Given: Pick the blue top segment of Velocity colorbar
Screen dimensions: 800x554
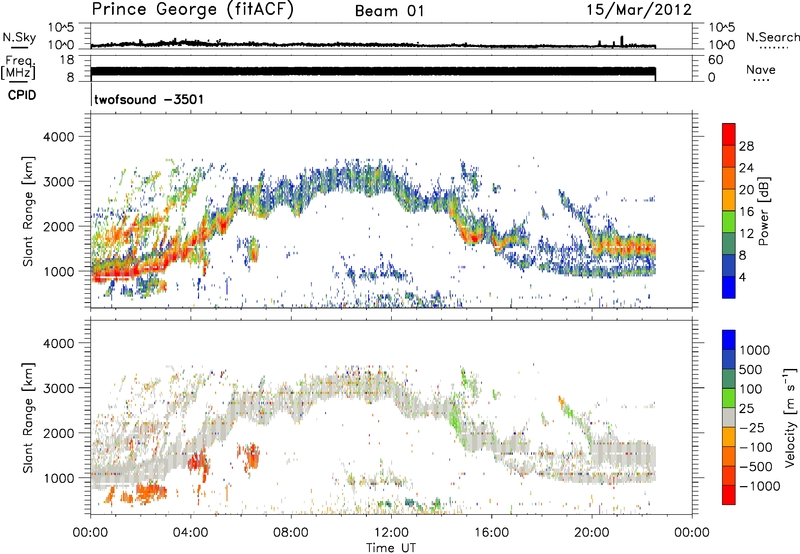Looking at the screenshot, I should point(729,340).
